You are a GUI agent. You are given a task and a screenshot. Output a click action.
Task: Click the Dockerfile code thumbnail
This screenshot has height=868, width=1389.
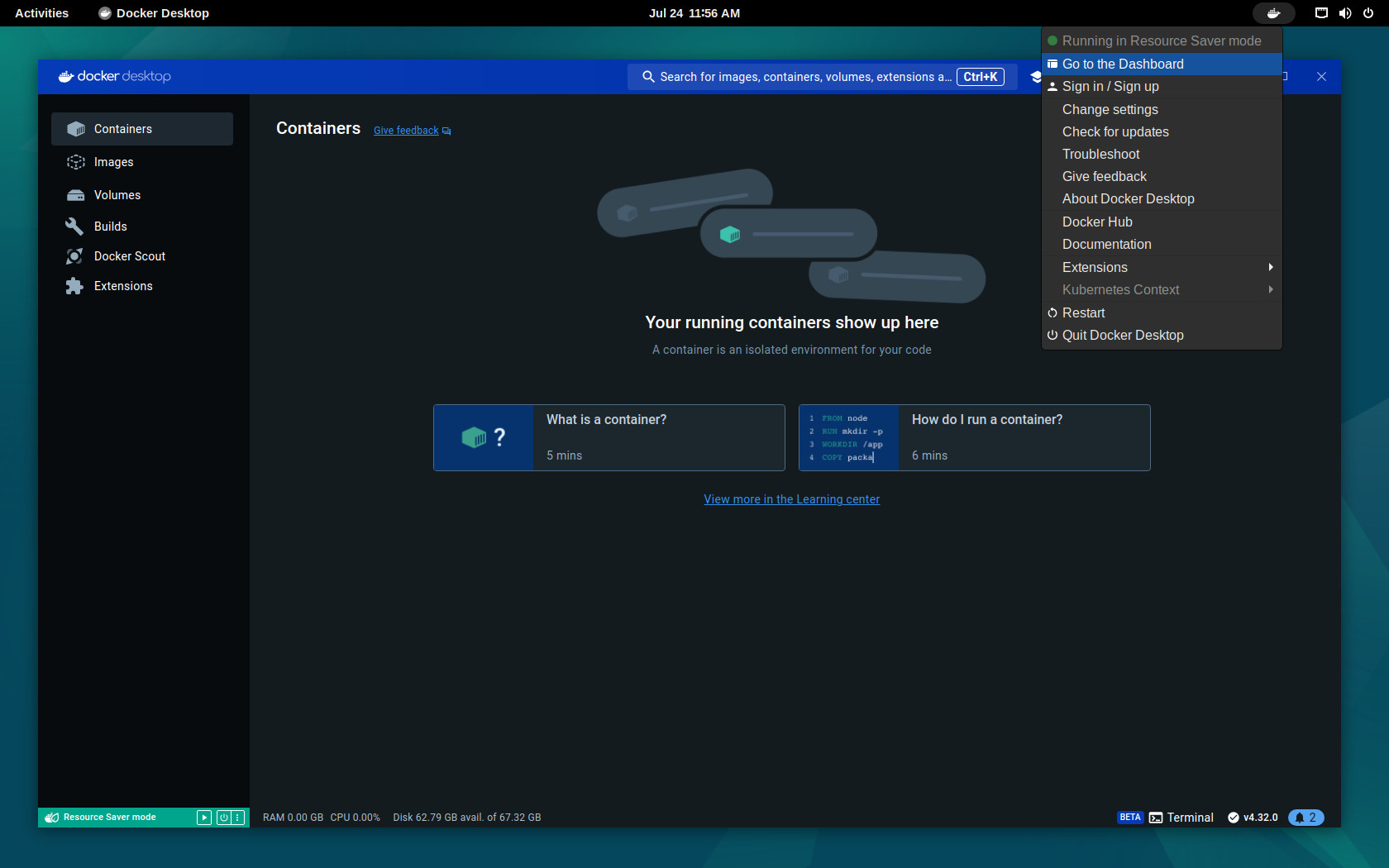849,438
